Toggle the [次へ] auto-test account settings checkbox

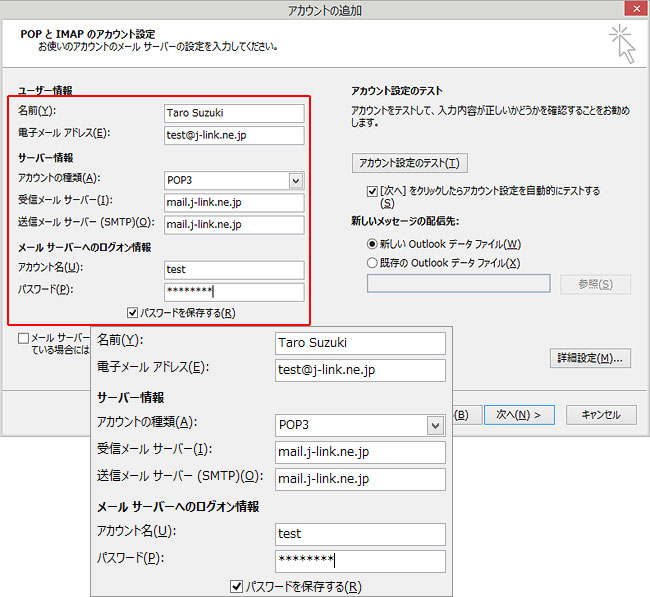(372, 191)
